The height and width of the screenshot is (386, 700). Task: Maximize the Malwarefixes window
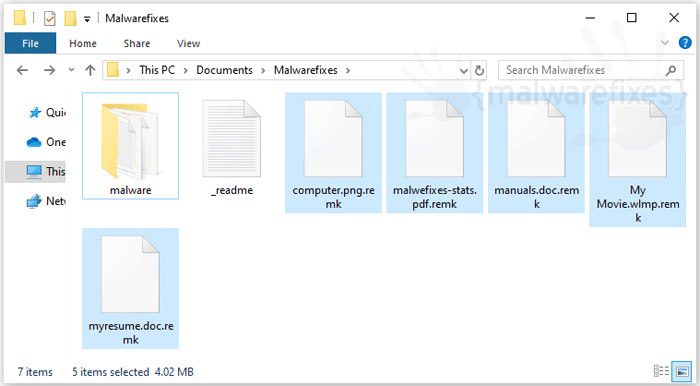(632, 18)
